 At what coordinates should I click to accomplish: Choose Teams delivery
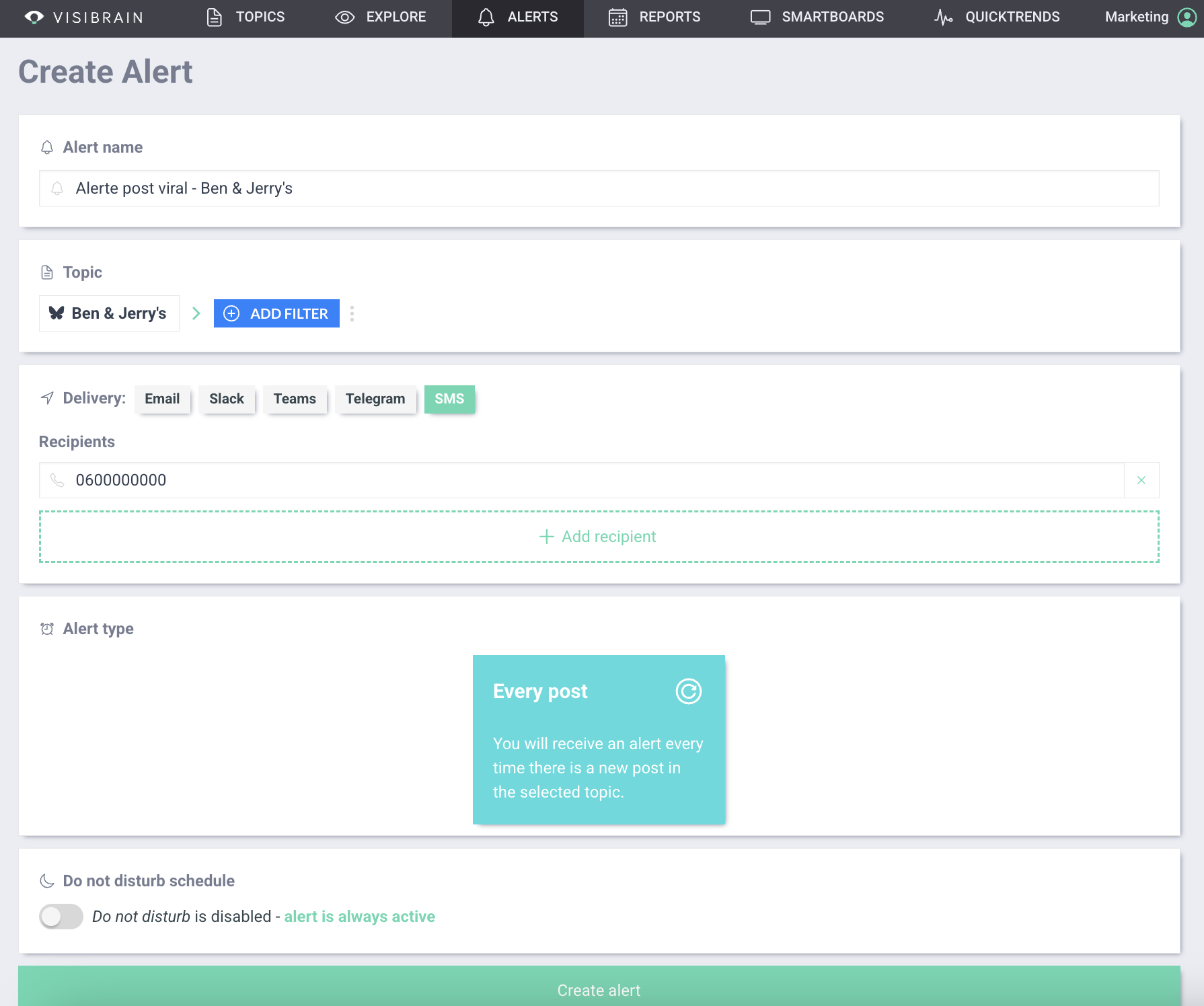point(295,399)
